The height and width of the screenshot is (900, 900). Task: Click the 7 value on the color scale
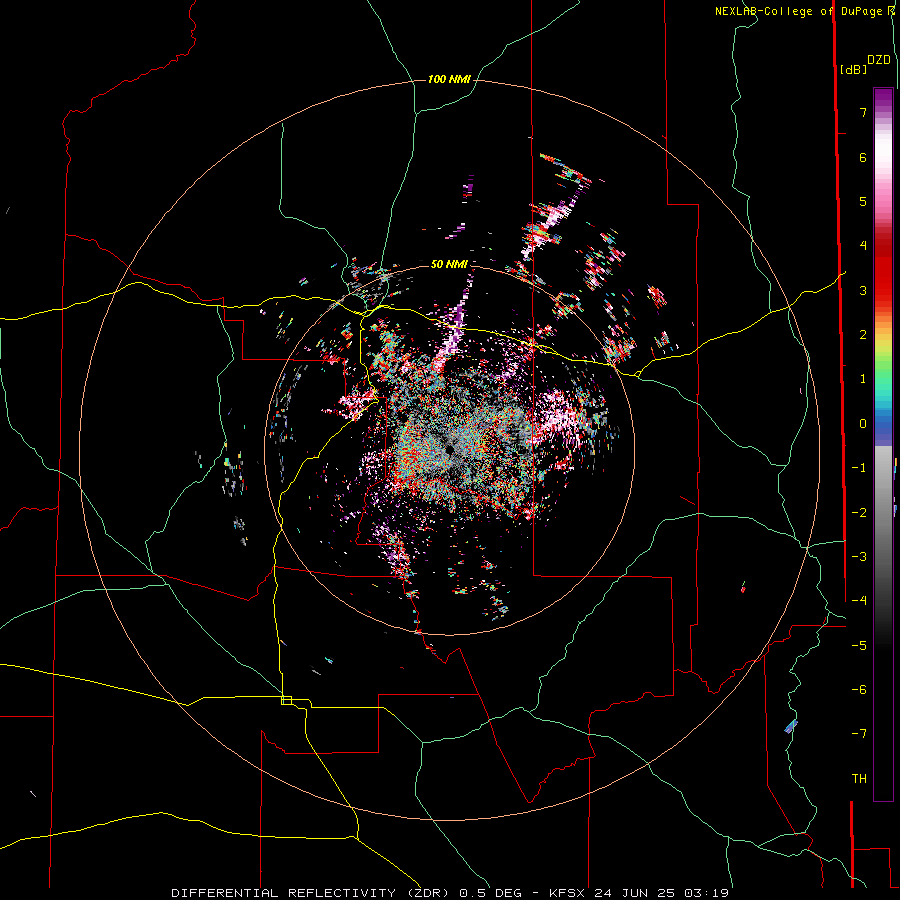pos(863,112)
